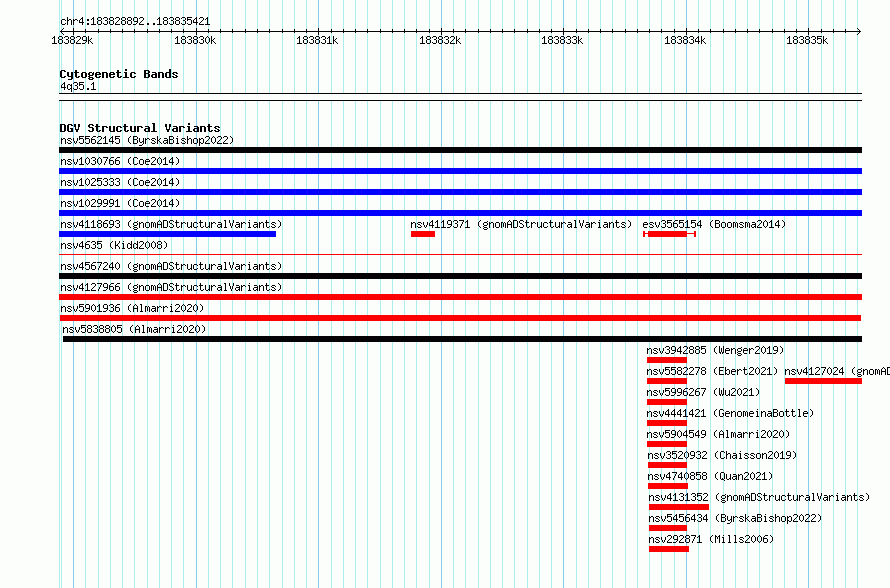Select the red bar under nsv292871

[x=669, y=549]
